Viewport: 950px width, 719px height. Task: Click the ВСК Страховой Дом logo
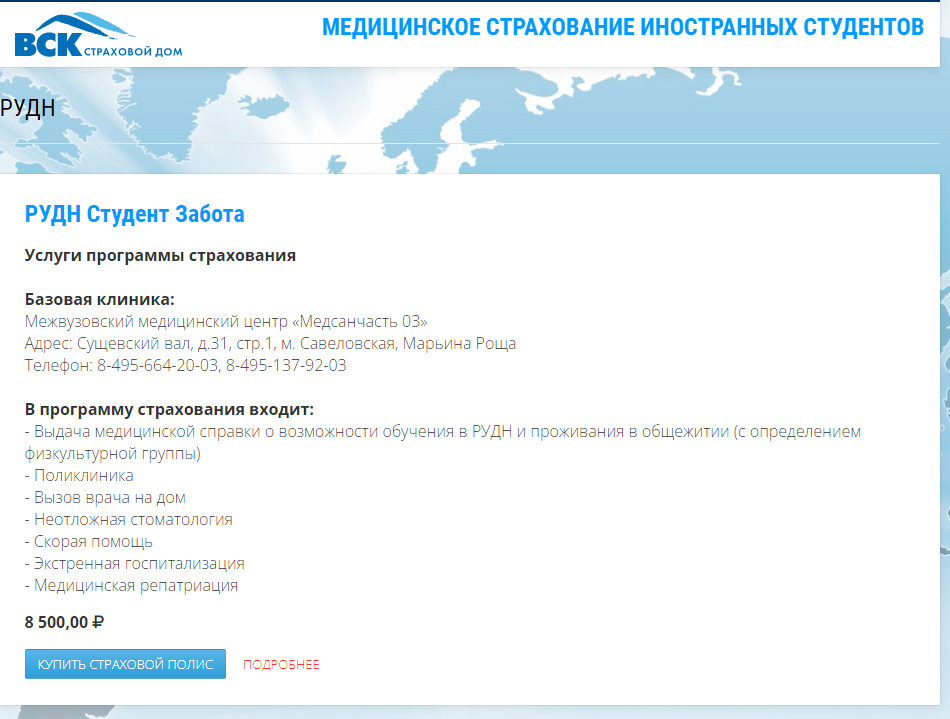tap(98, 35)
